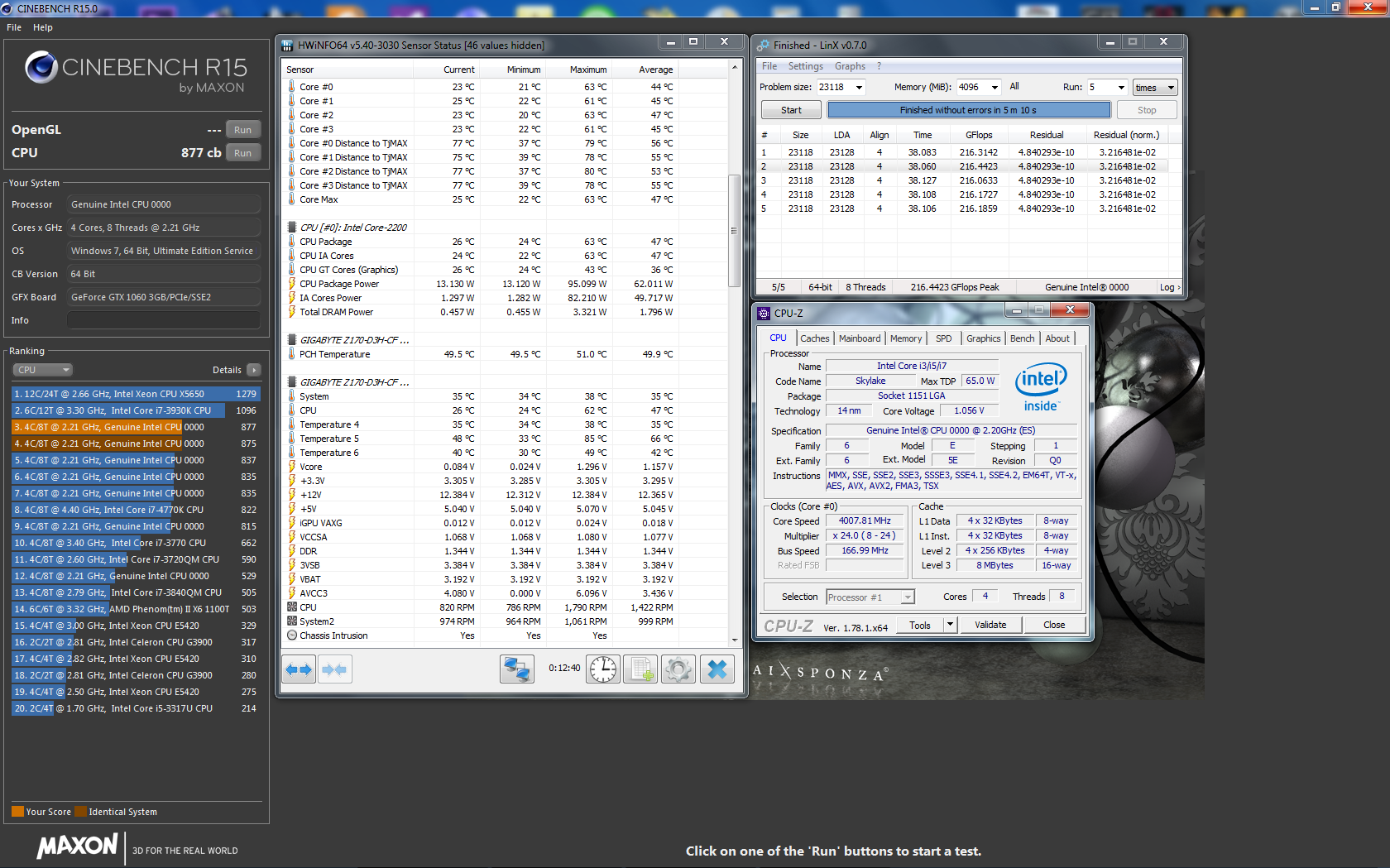The width and height of the screenshot is (1390, 868).
Task: Click the Intel inside logo in CPU-Z
Action: tap(1041, 387)
